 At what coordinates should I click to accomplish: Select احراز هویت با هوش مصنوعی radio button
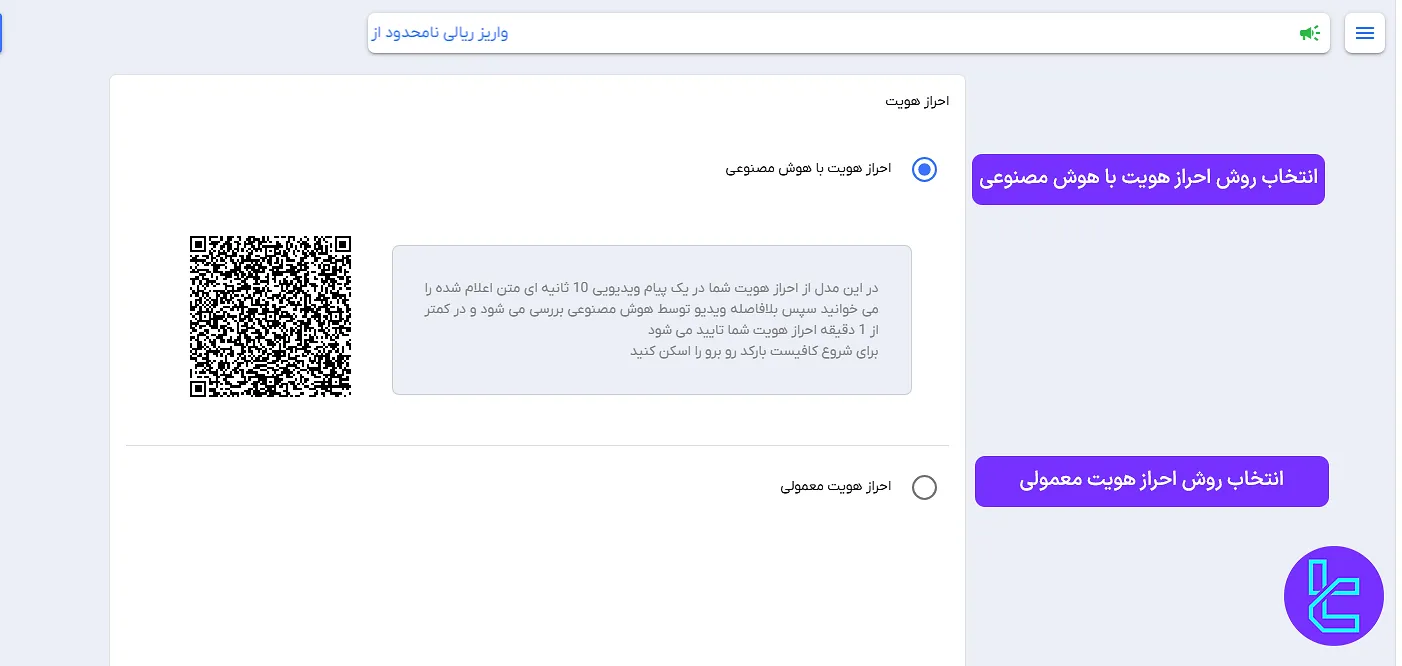tap(924, 169)
